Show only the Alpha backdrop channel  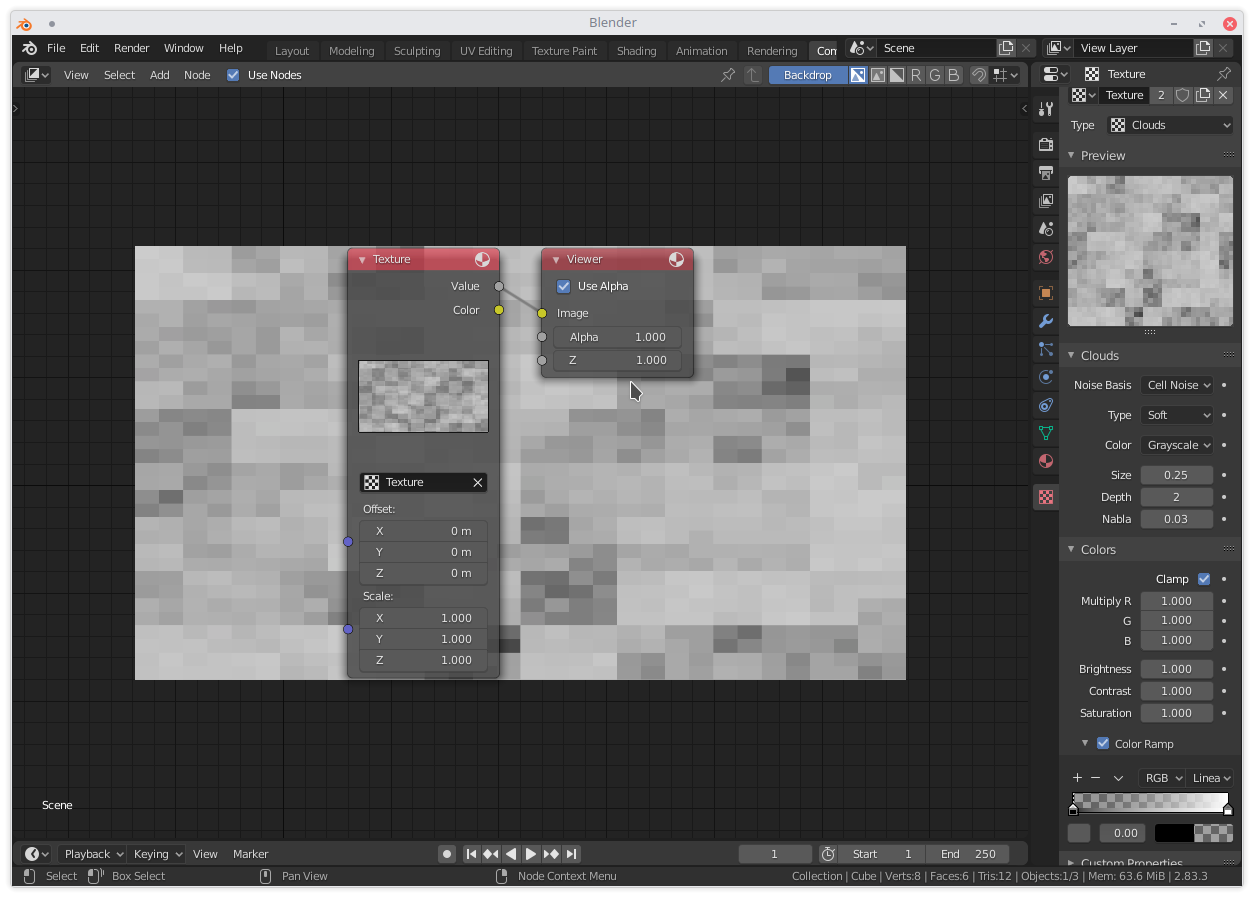point(897,75)
